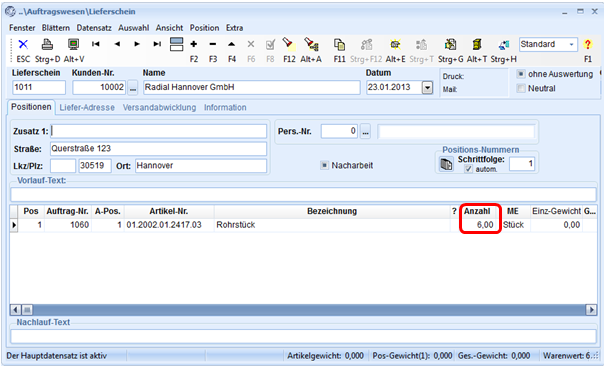
Task: Switch to the Information tab
Action: (x=225, y=107)
